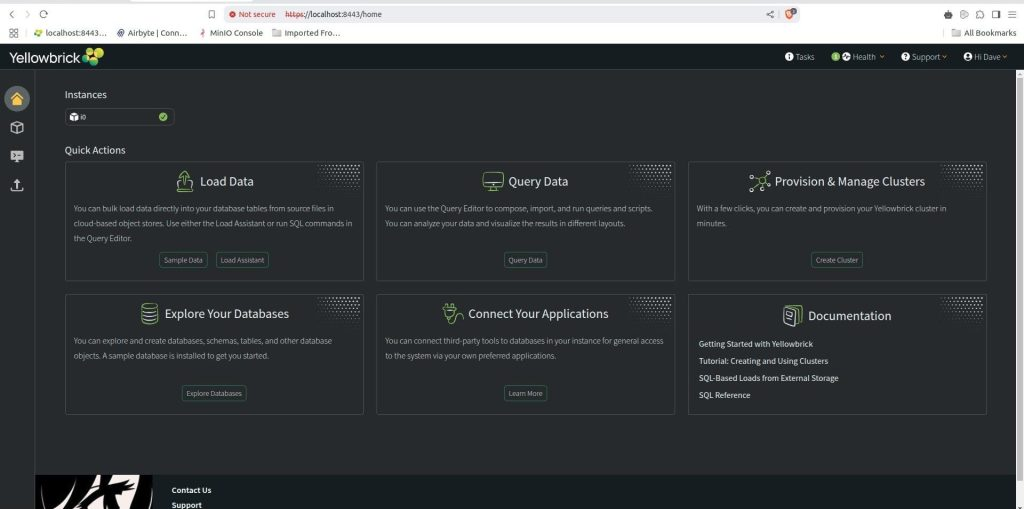Viewport: 1024px width, 509px height.
Task: Open the Load upload sidebar icon
Action: tap(17, 185)
